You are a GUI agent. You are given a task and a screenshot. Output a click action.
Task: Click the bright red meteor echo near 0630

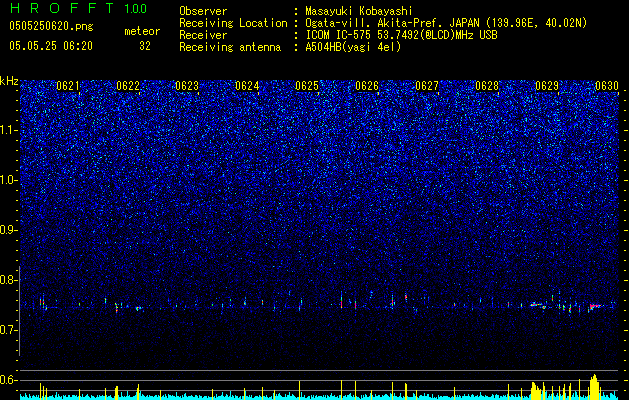click(595, 307)
